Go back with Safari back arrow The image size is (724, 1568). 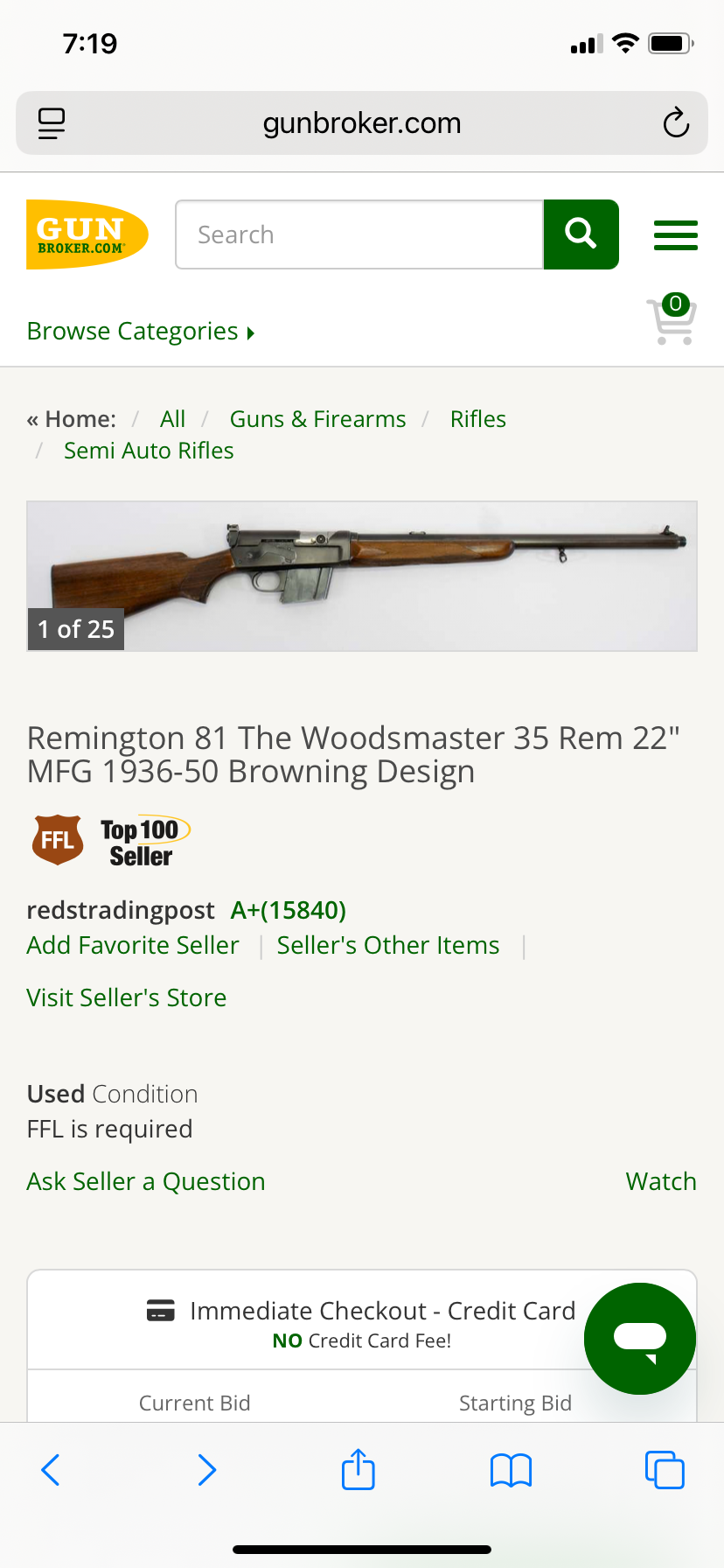pyautogui.click(x=51, y=1470)
